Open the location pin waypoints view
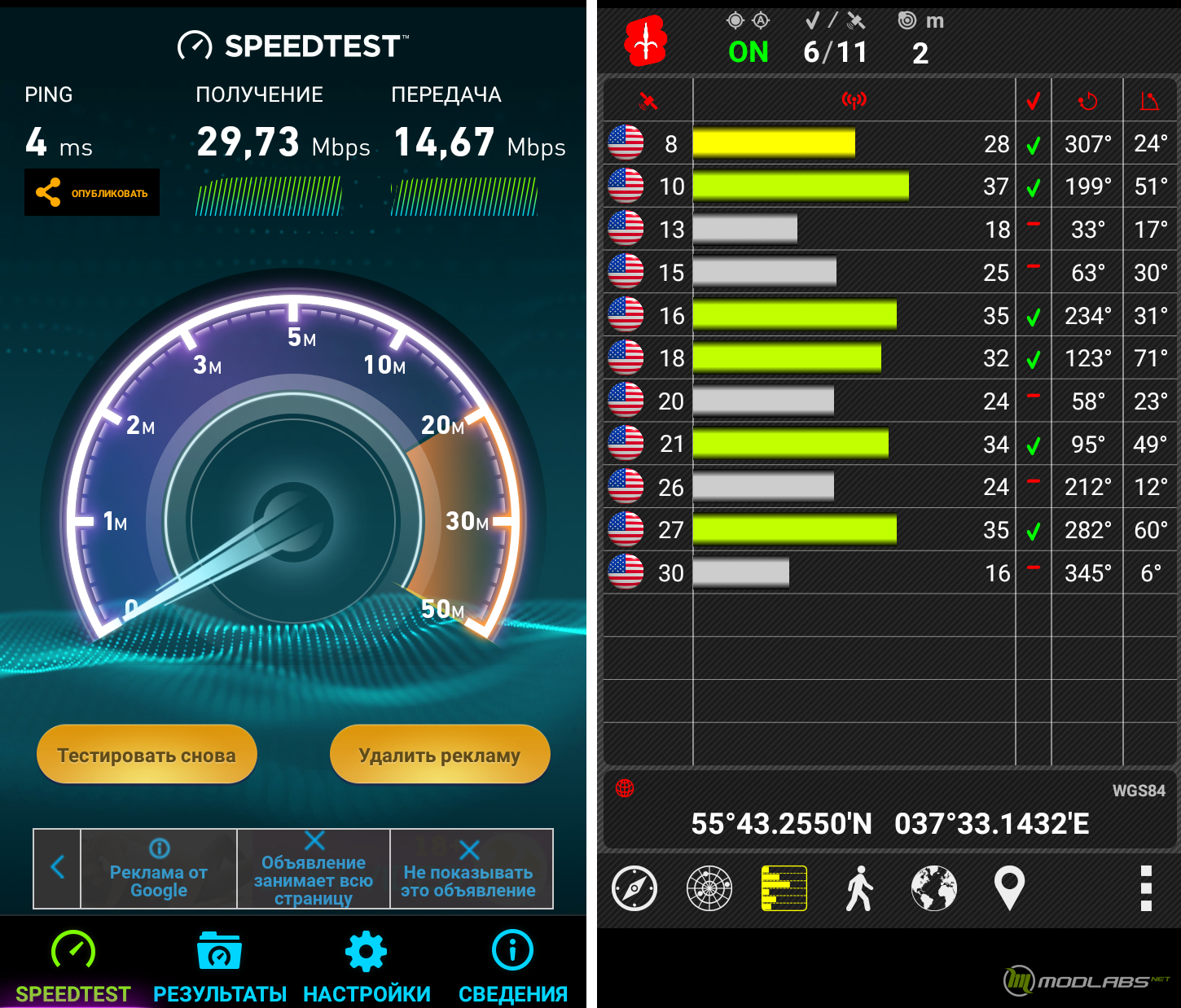The height and width of the screenshot is (1008, 1181). 1009,888
